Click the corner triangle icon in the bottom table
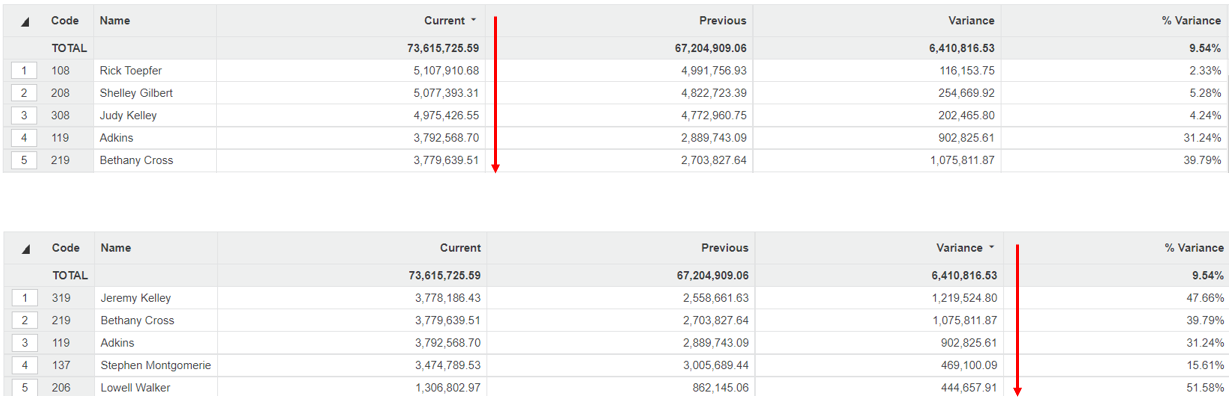 coord(25,249)
